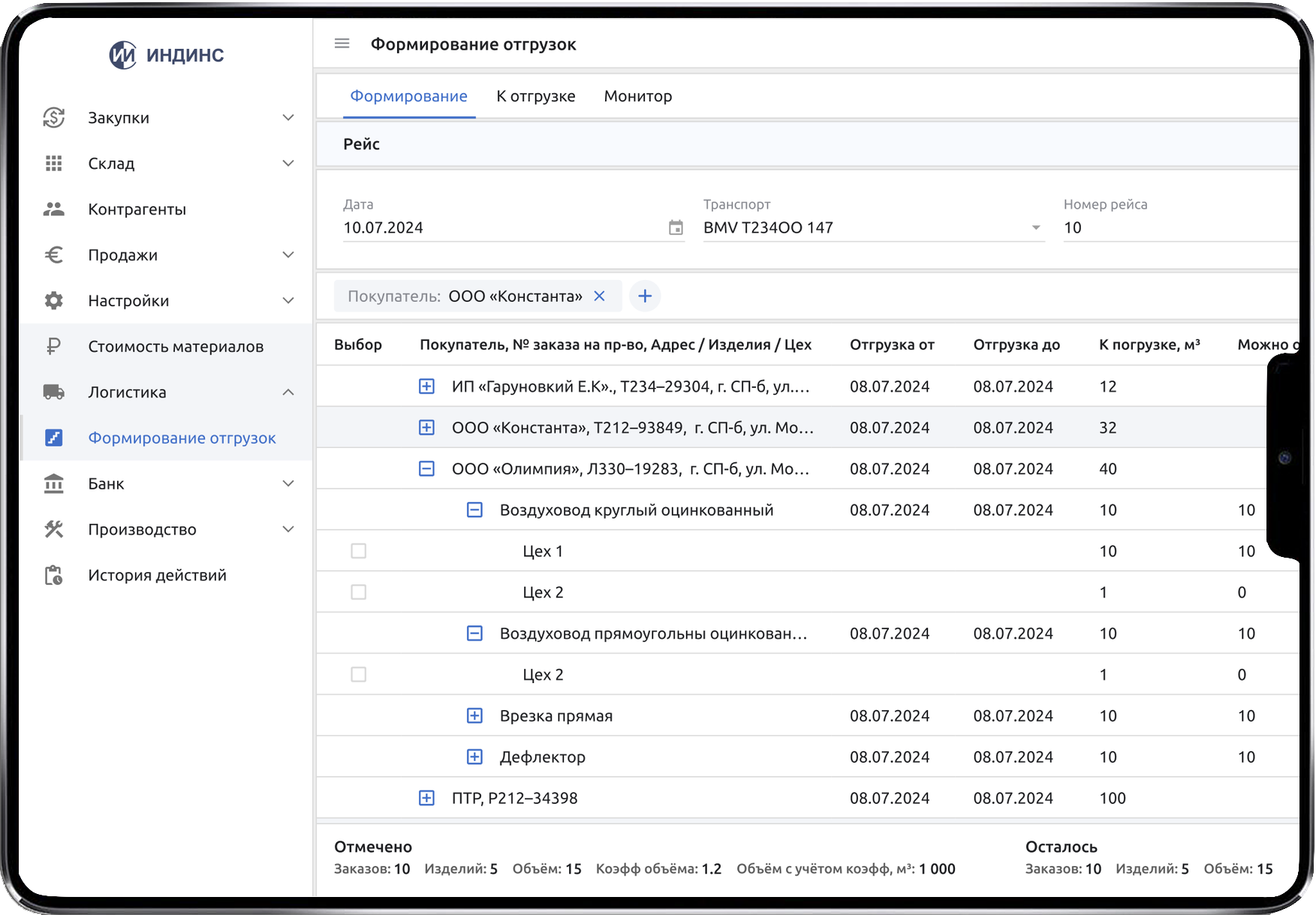Click the Стоимость материалов ruble icon
Screen dimensions: 1316x915
tap(54, 347)
